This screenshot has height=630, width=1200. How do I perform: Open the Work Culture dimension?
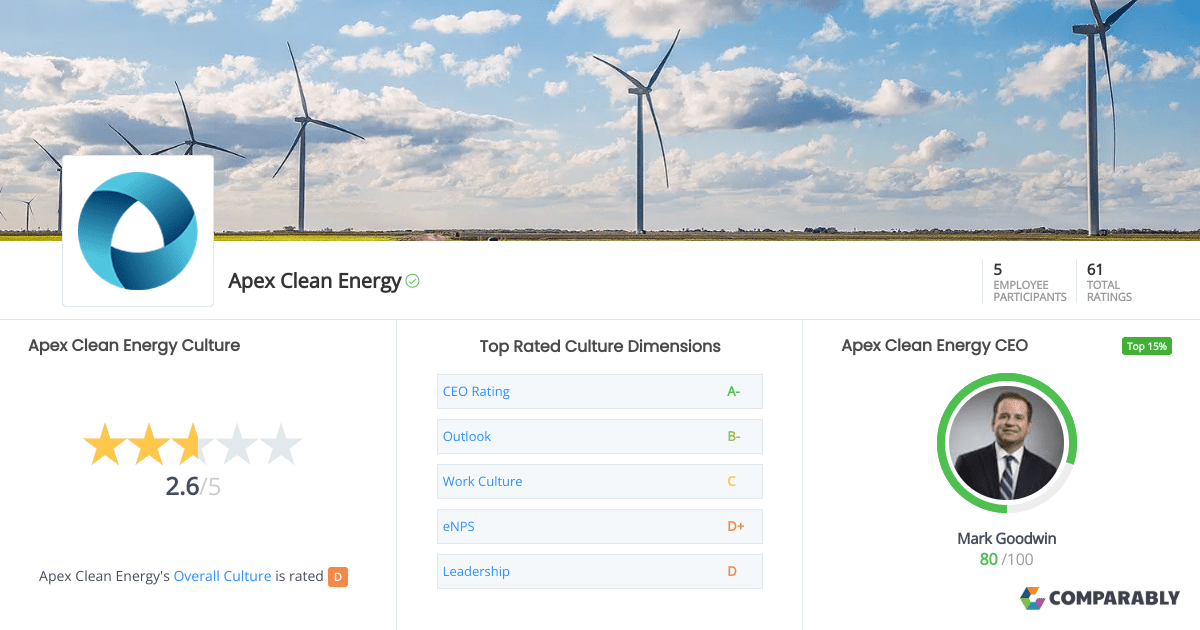click(x=599, y=481)
